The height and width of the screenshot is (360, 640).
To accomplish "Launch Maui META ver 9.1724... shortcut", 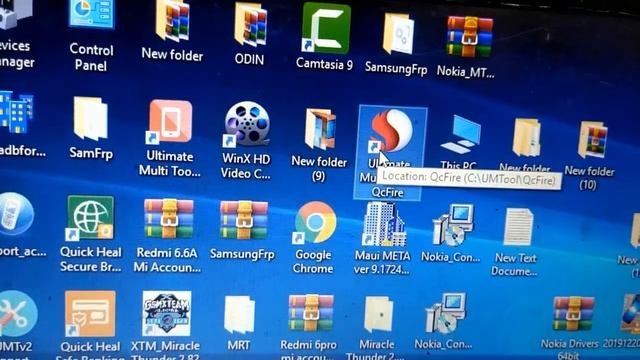I will 382,239.
